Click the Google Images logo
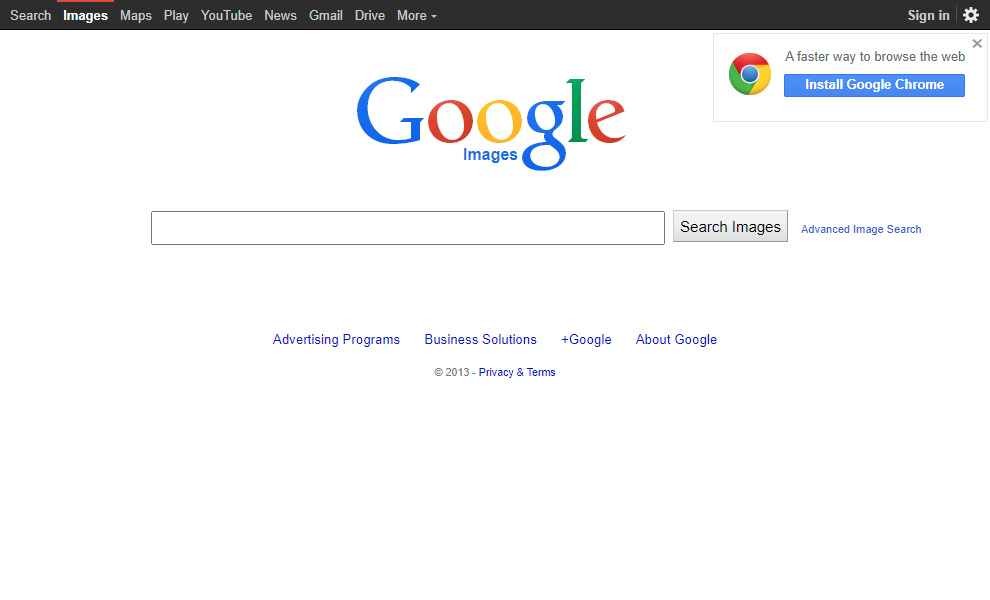This screenshot has width=990, height=600. [491, 123]
